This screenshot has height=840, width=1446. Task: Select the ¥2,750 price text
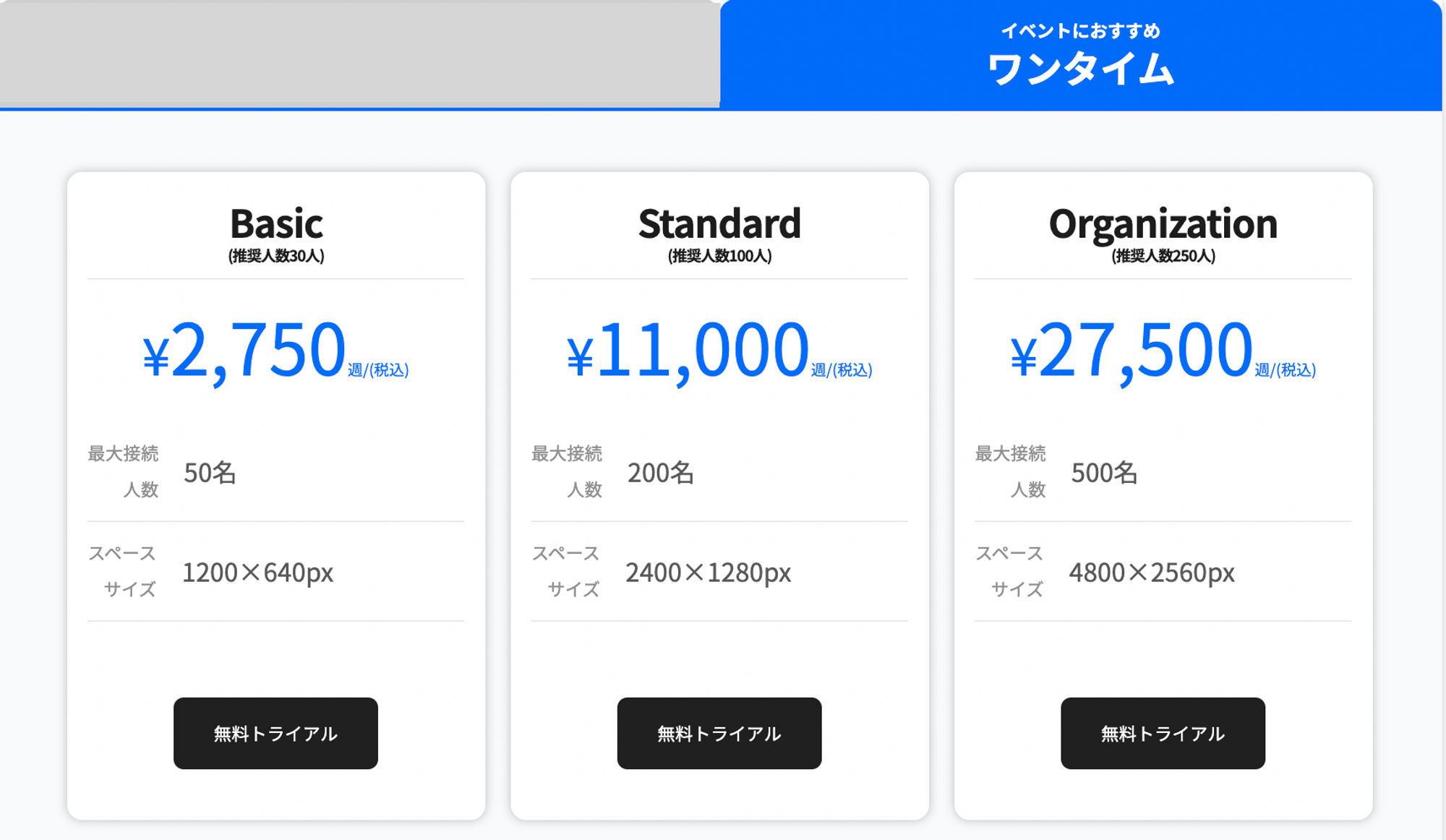tap(244, 351)
